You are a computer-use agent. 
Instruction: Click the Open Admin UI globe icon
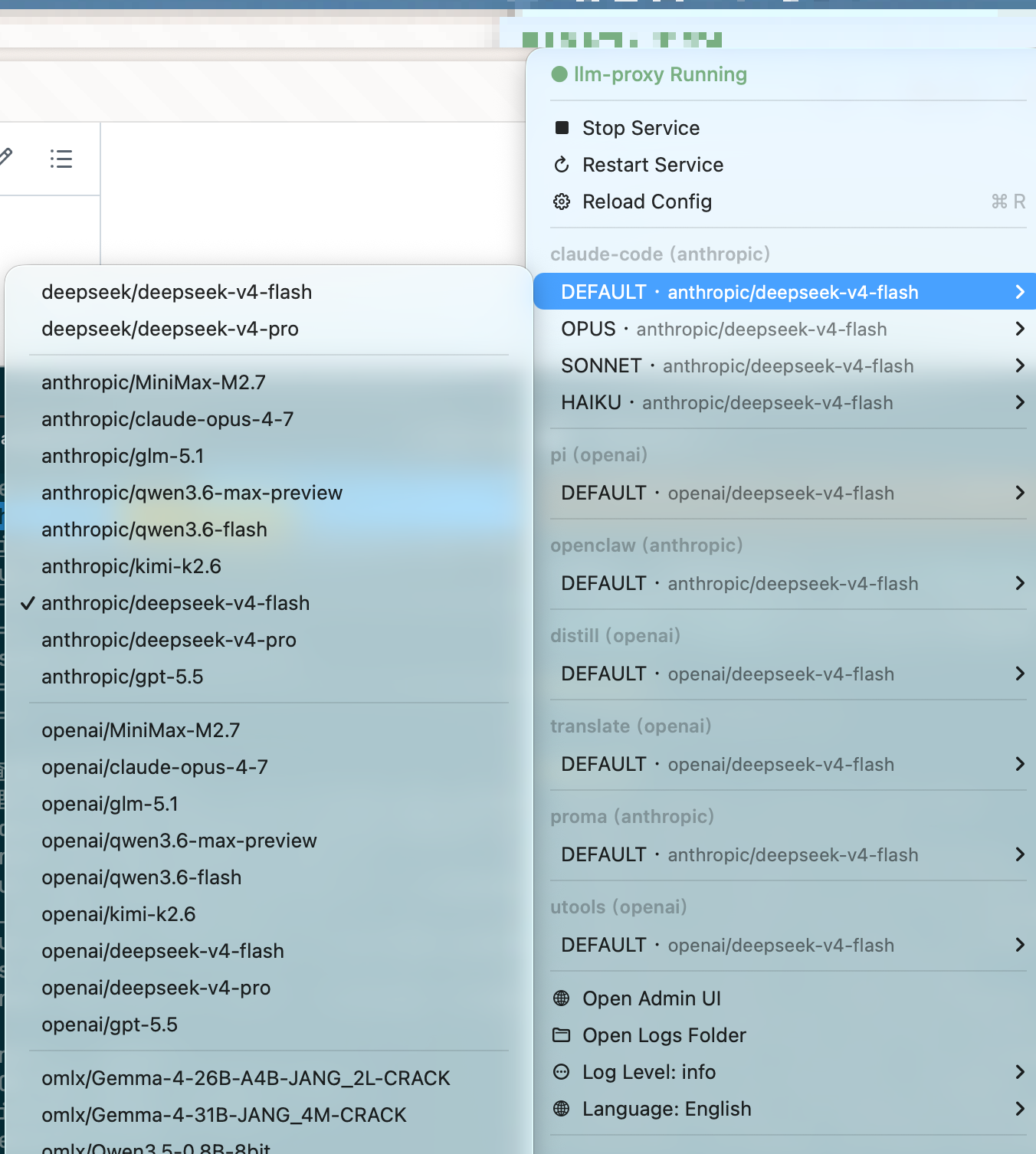(x=562, y=998)
